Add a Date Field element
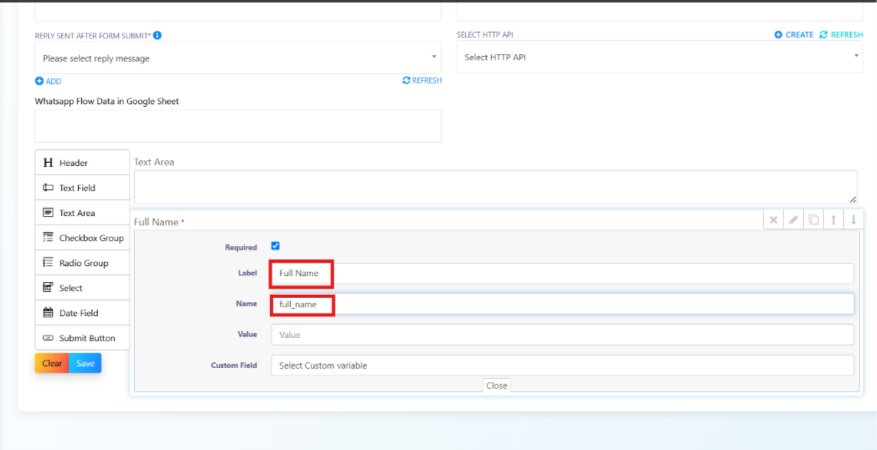 (x=82, y=313)
